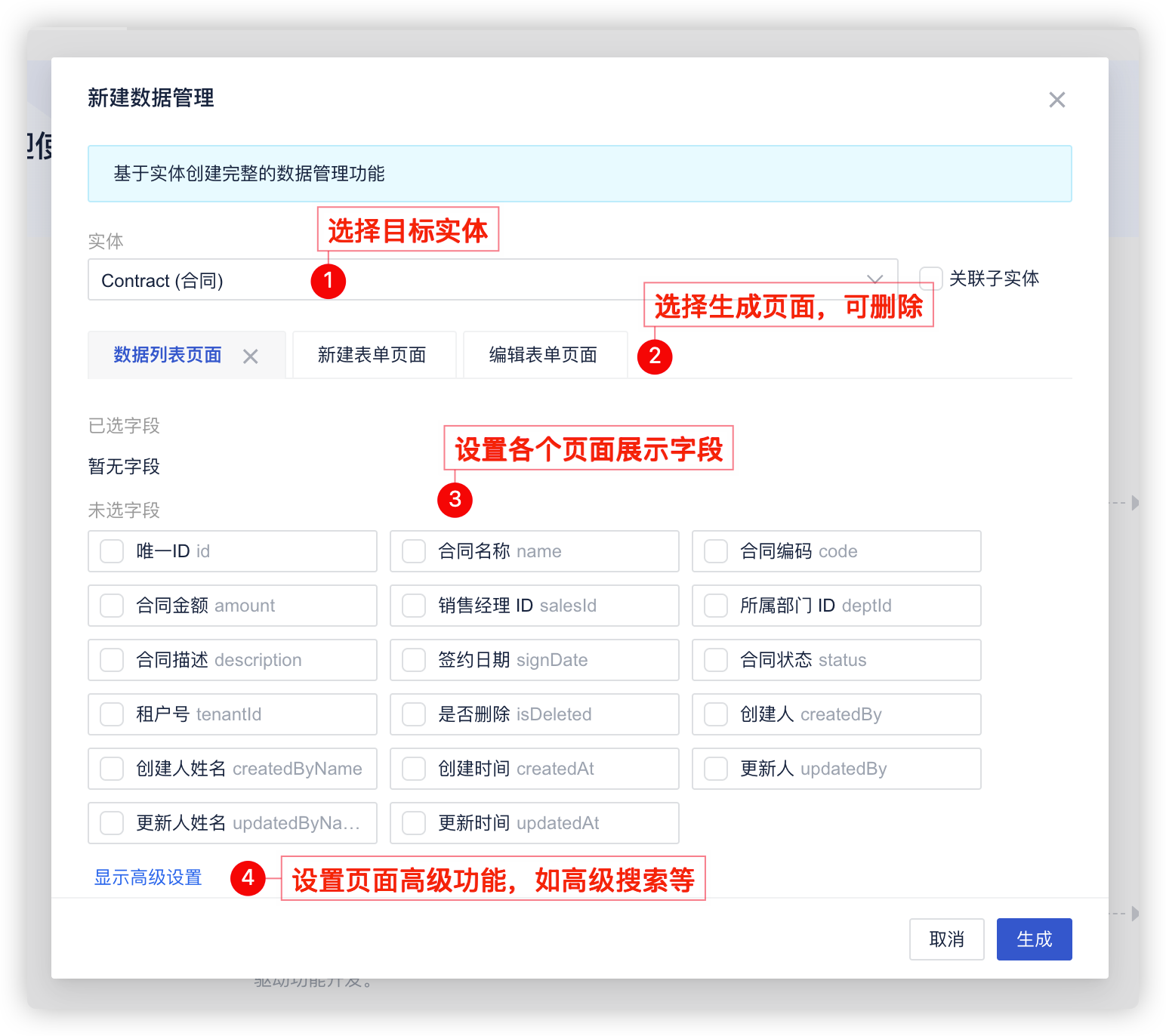Click the 取消 cancel button
The width and height of the screenshot is (1166, 1036).
(946, 939)
